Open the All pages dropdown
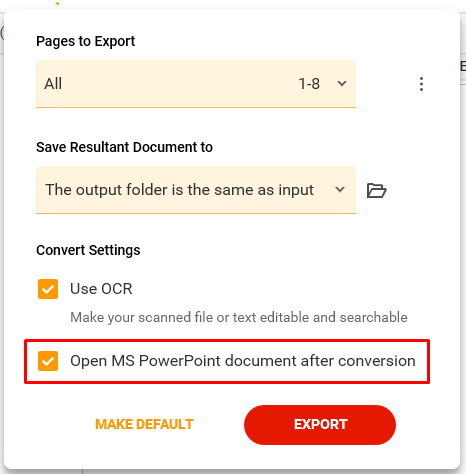 [196, 84]
